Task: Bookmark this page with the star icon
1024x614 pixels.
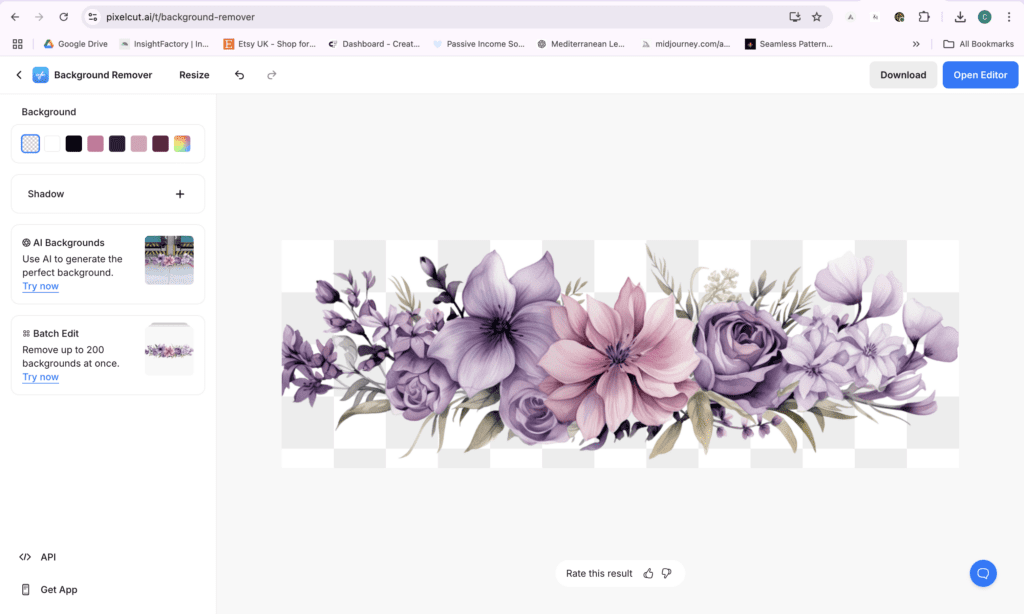Action: tap(817, 17)
